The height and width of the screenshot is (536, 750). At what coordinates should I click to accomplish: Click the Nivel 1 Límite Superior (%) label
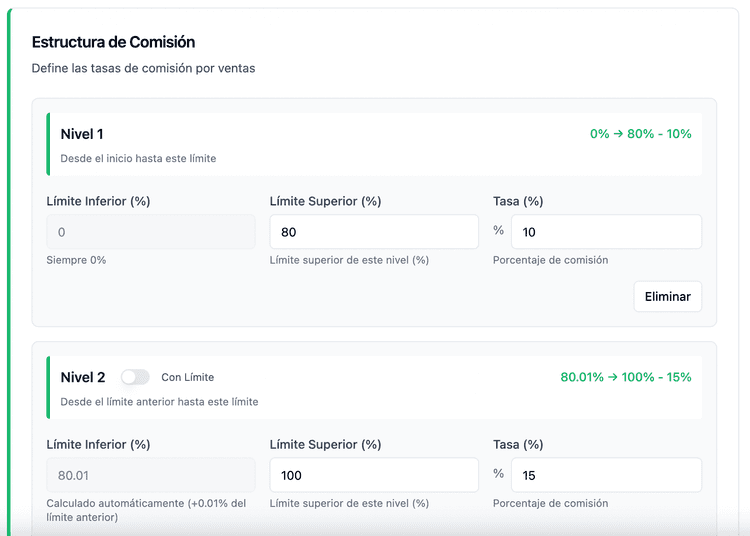(325, 201)
